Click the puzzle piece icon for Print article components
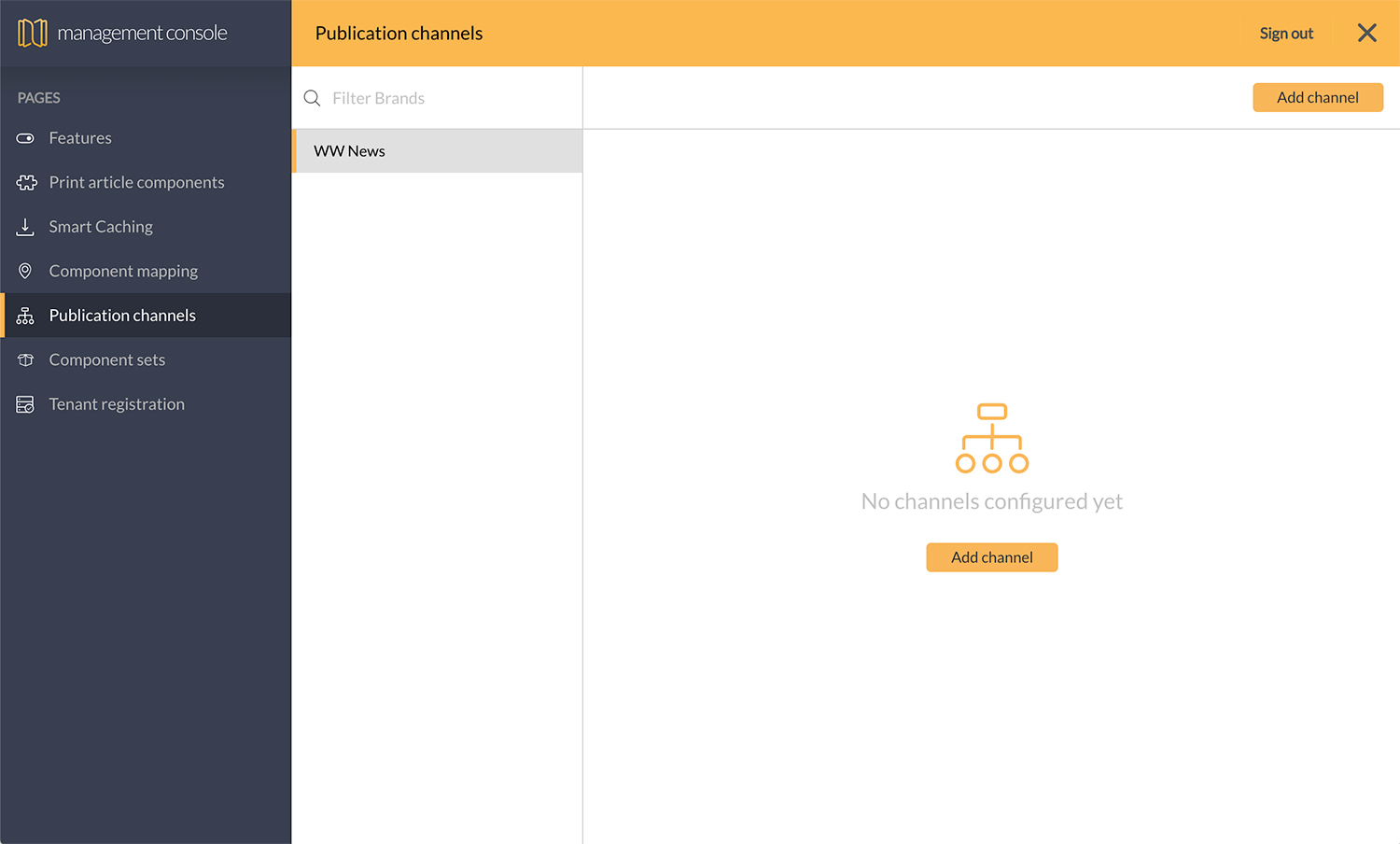This screenshot has height=844, width=1400. (26, 182)
